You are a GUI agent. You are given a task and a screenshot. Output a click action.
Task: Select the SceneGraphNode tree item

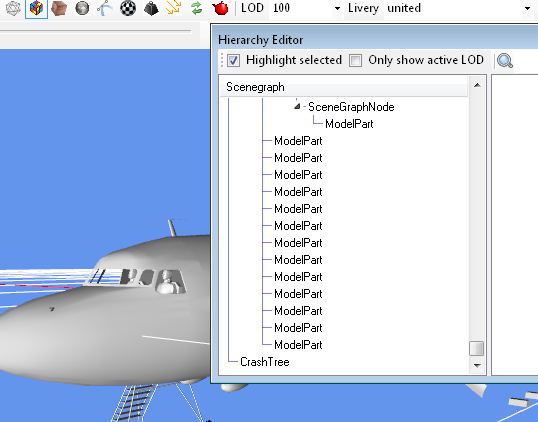(x=351, y=107)
